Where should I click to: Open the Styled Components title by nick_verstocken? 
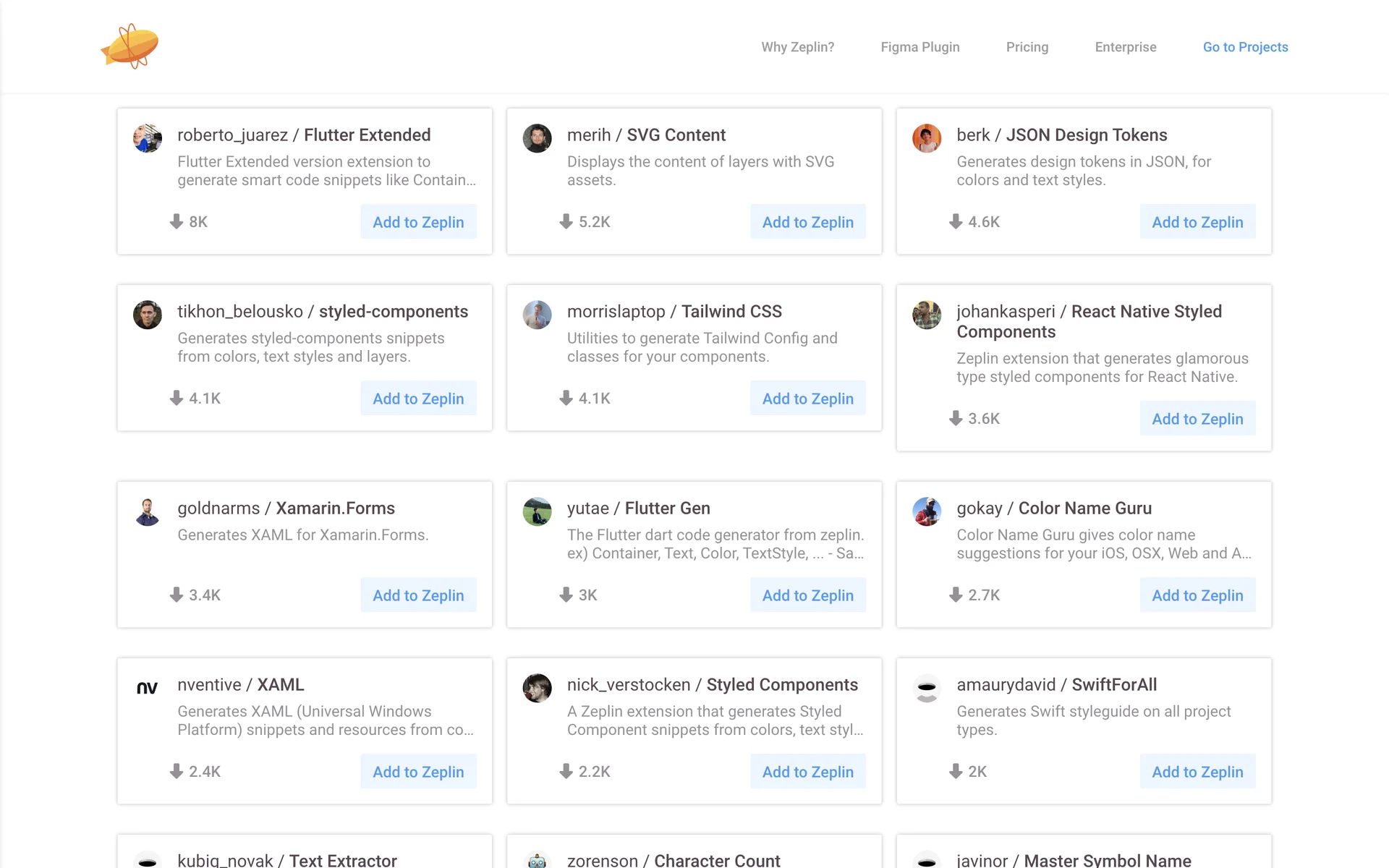click(x=781, y=685)
